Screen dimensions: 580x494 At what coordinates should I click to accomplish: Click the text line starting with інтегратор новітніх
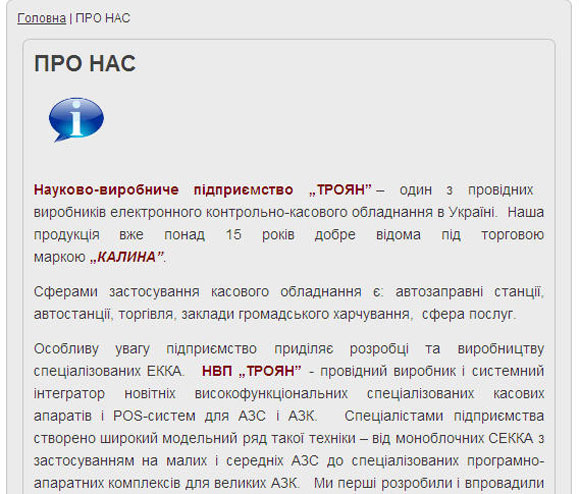pyautogui.click(x=289, y=393)
